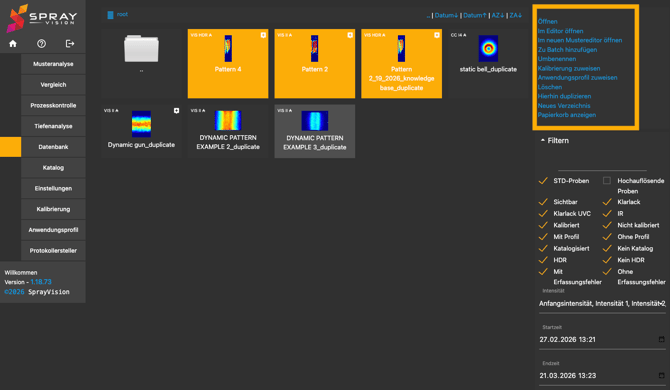
Task: Toggle the IR filter checkbox
Action: click(x=607, y=213)
